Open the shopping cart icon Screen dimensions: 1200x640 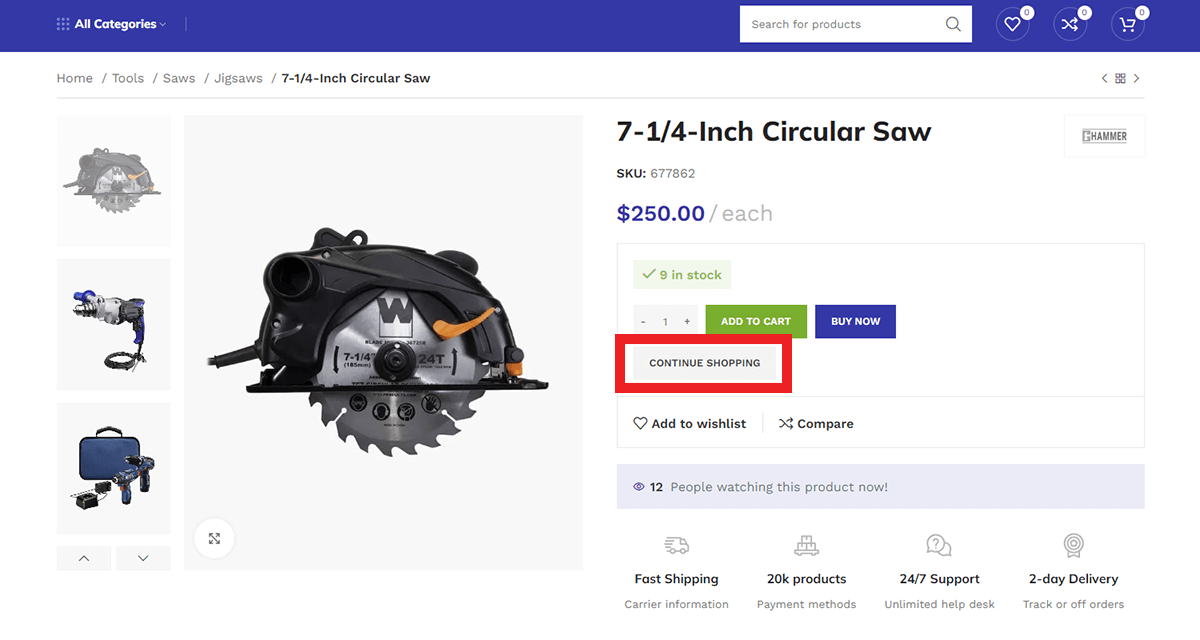point(1128,24)
